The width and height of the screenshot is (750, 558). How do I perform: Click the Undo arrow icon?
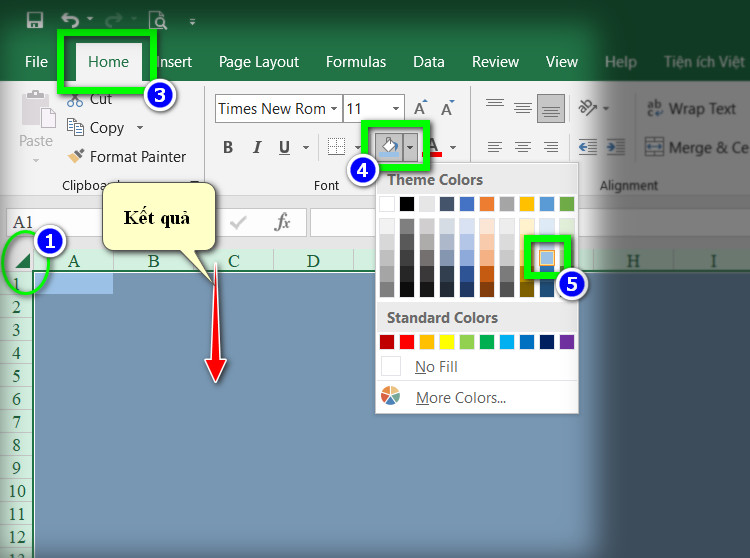tap(70, 20)
